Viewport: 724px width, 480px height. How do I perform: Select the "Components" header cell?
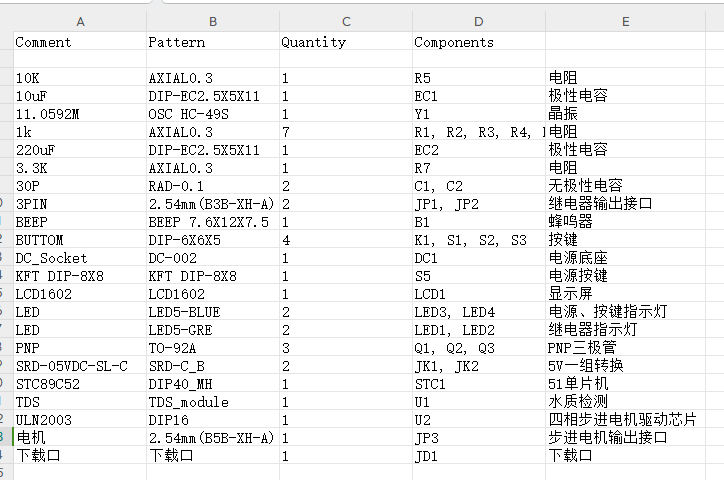tap(454, 42)
